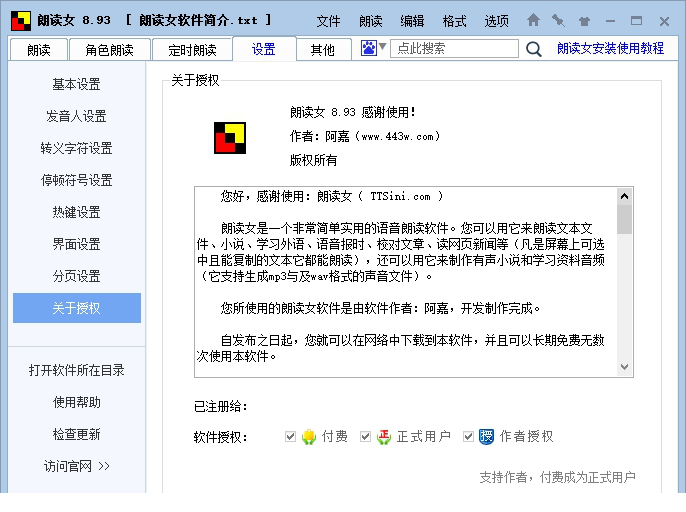Click the Baidu paw search engine icon

pyautogui.click(x=368, y=48)
